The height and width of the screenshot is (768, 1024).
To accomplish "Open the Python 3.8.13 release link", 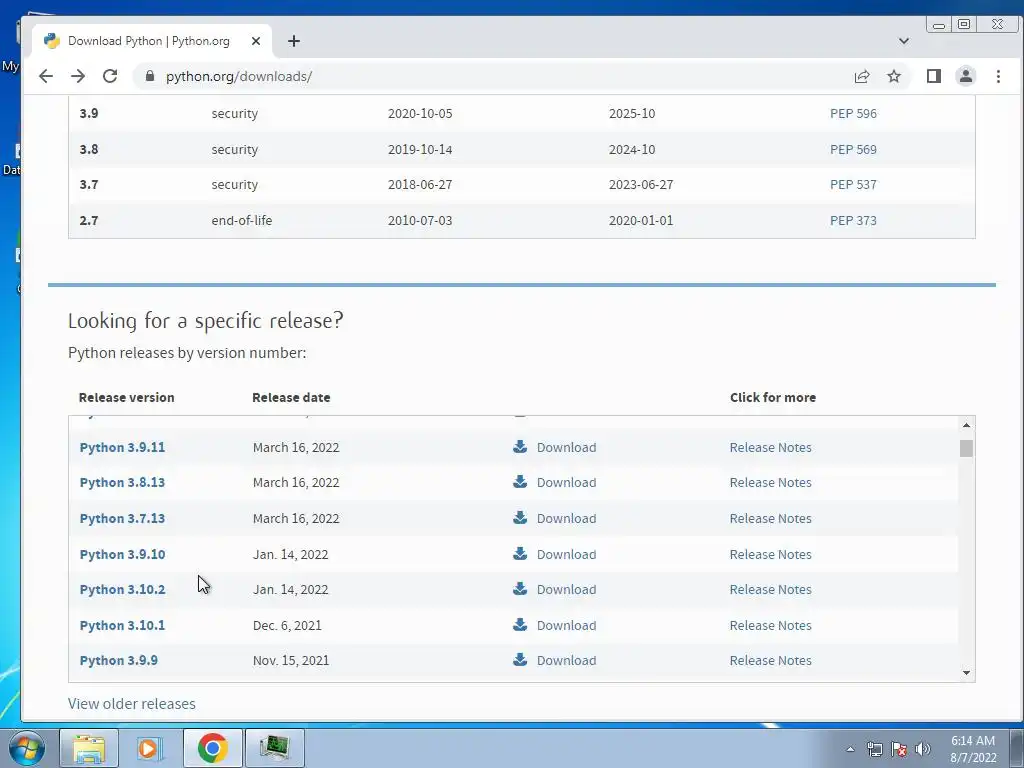I will pos(122,483).
